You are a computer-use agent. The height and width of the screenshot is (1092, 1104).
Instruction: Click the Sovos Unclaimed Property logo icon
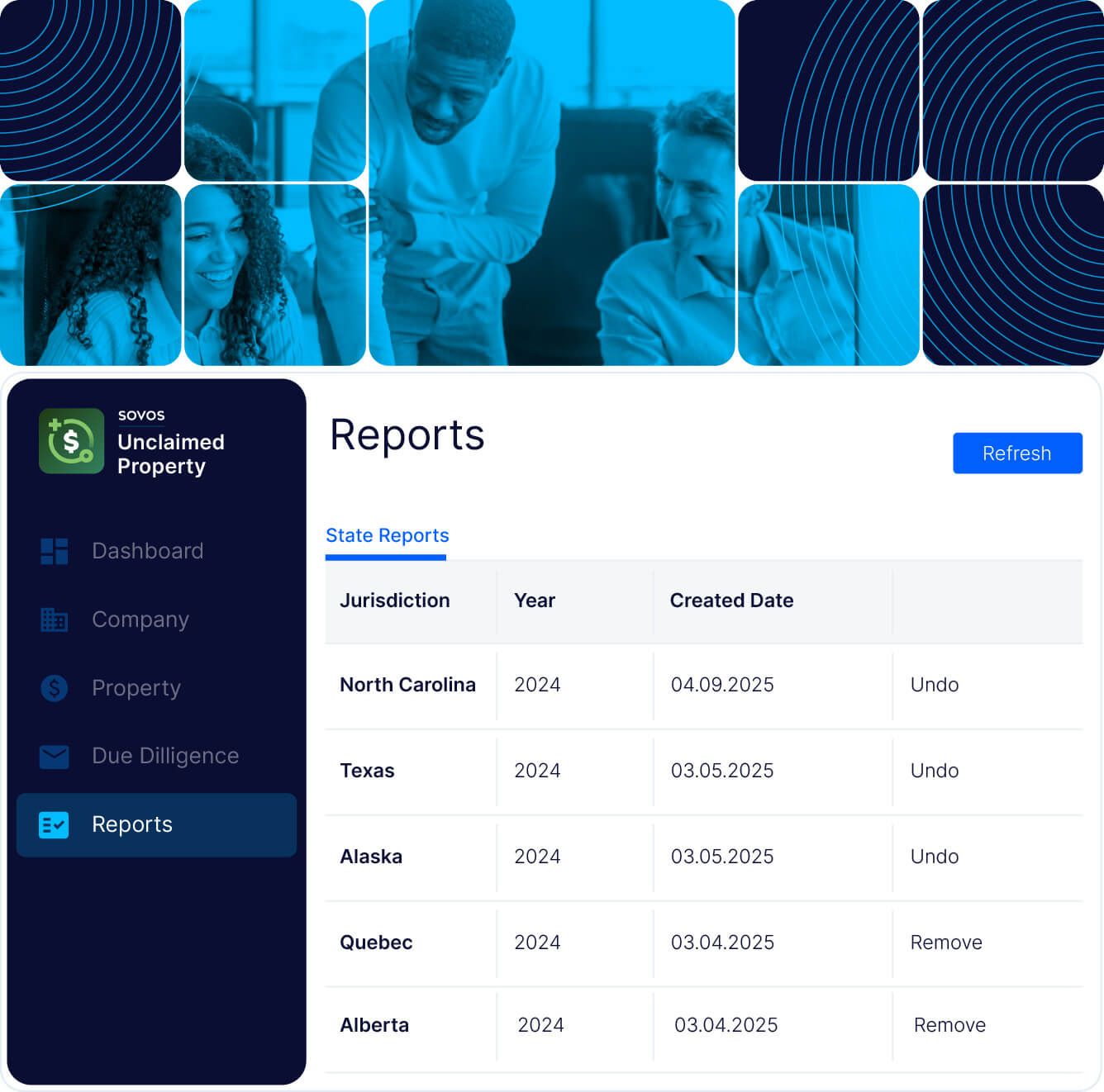pyautogui.click(x=71, y=441)
